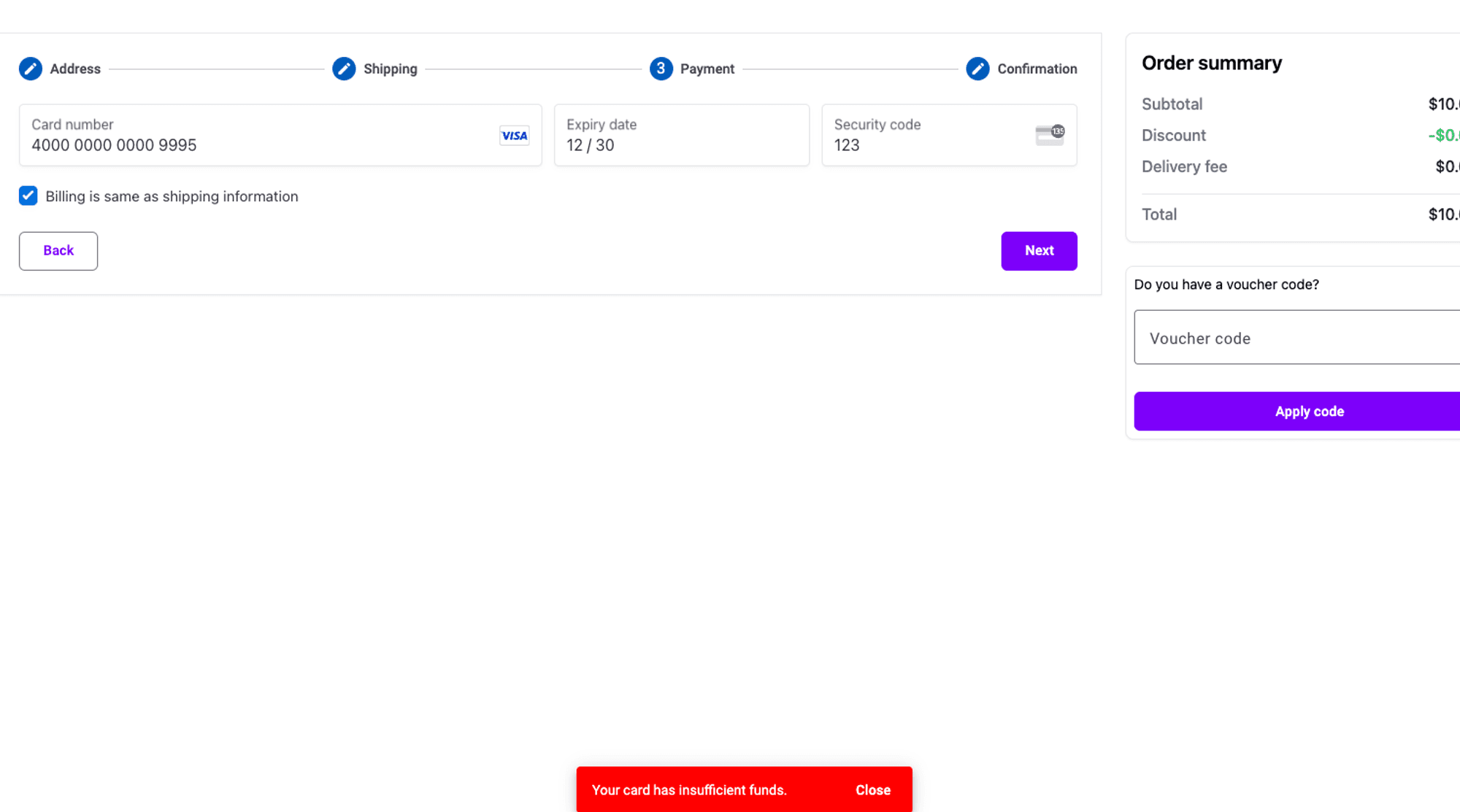Select the Payment step label
This screenshot has height=812, width=1460.
coord(707,69)
